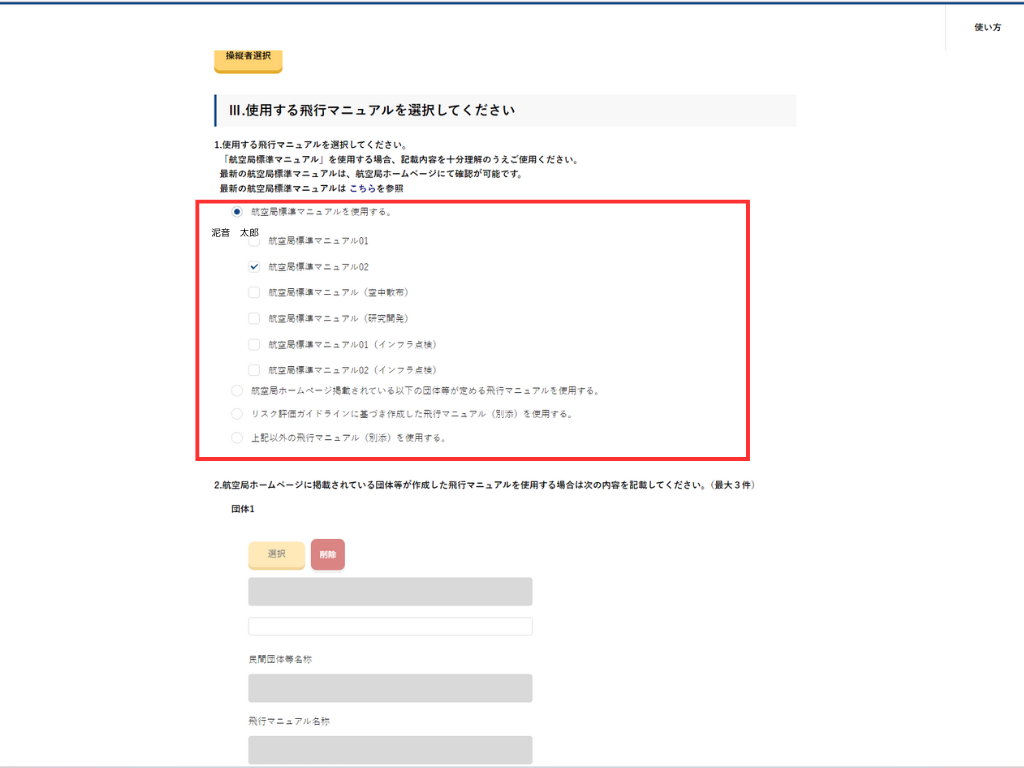Check the 航空局標準マニュアル01 checkbox

point(254,241)
